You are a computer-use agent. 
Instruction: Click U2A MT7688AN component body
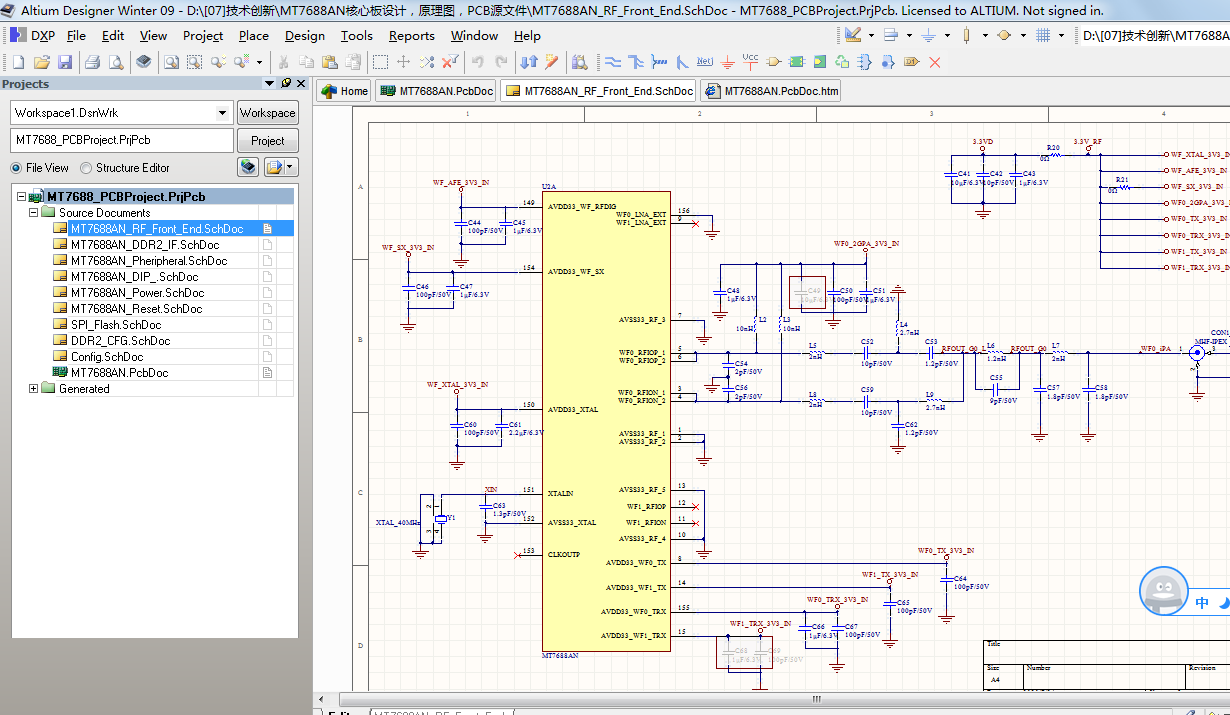[x=606, y=420]
